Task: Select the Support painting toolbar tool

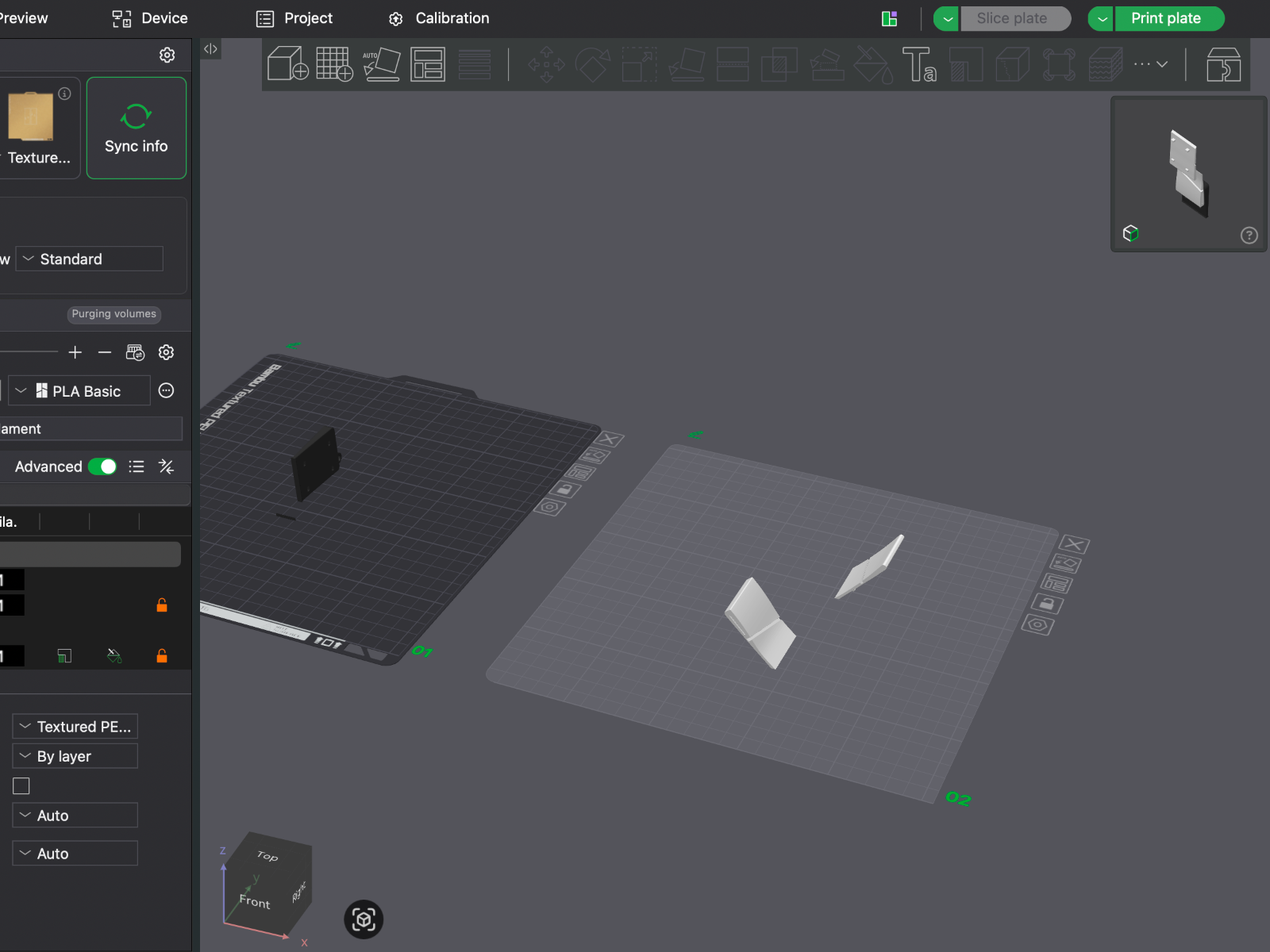Action: (966, 64)
